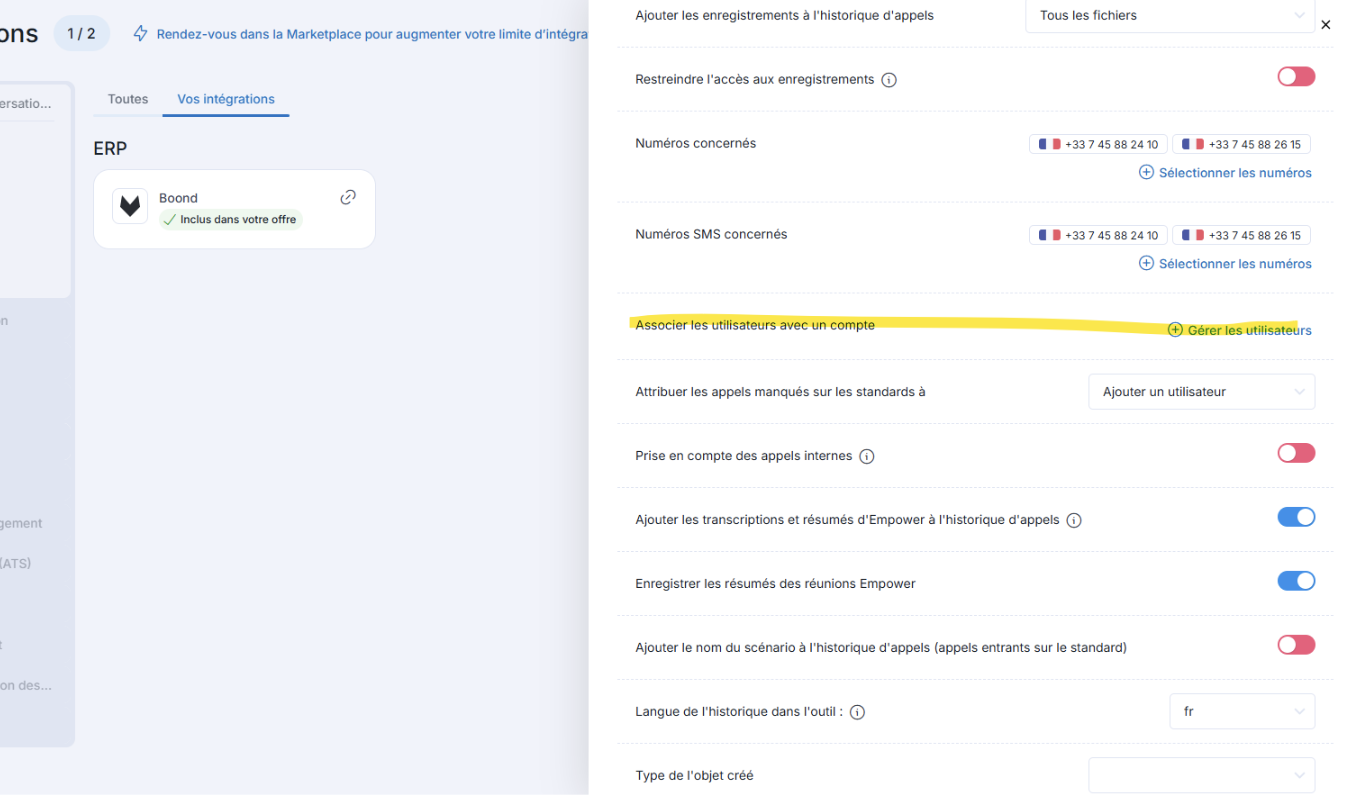Close the settings panel with the X

(x=1326, y=25)
